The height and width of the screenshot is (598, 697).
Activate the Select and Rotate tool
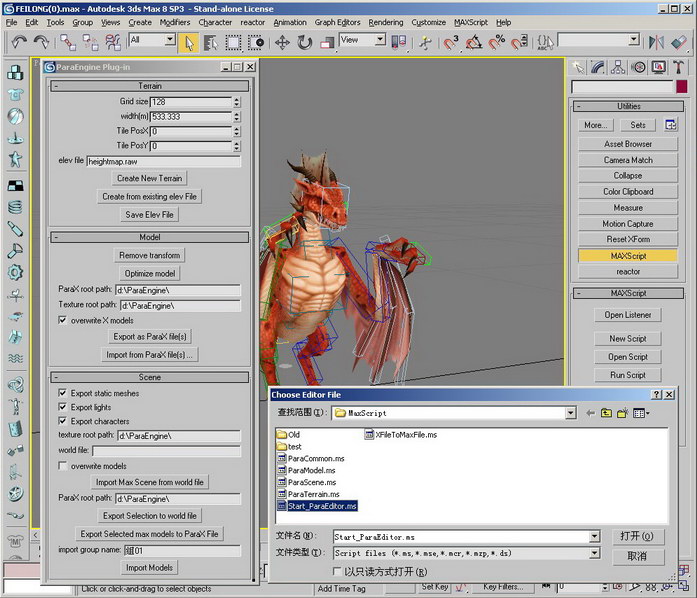point(305,43)
